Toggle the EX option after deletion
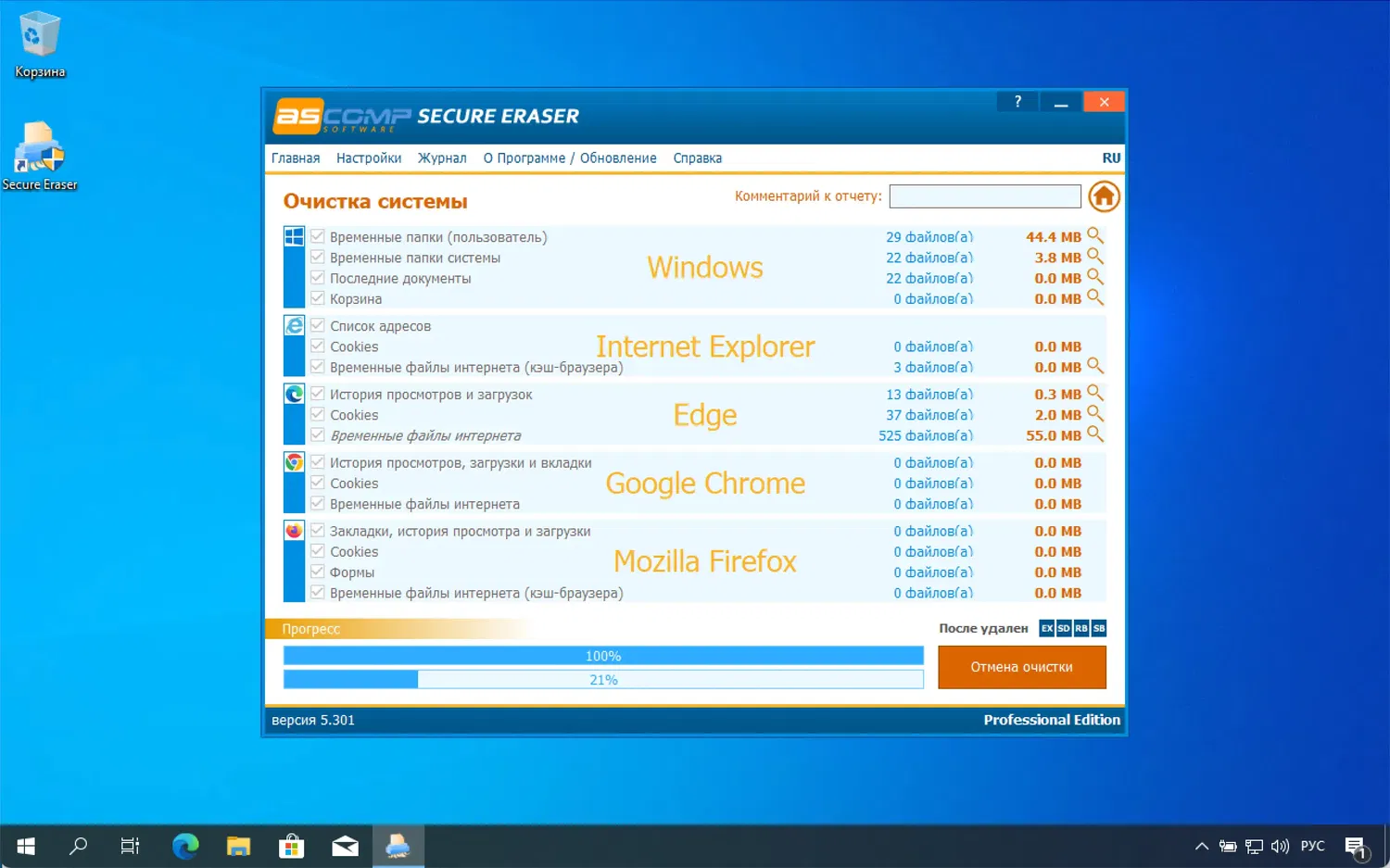Viewport: 1390px width, 868px height. coord(1046,627)
